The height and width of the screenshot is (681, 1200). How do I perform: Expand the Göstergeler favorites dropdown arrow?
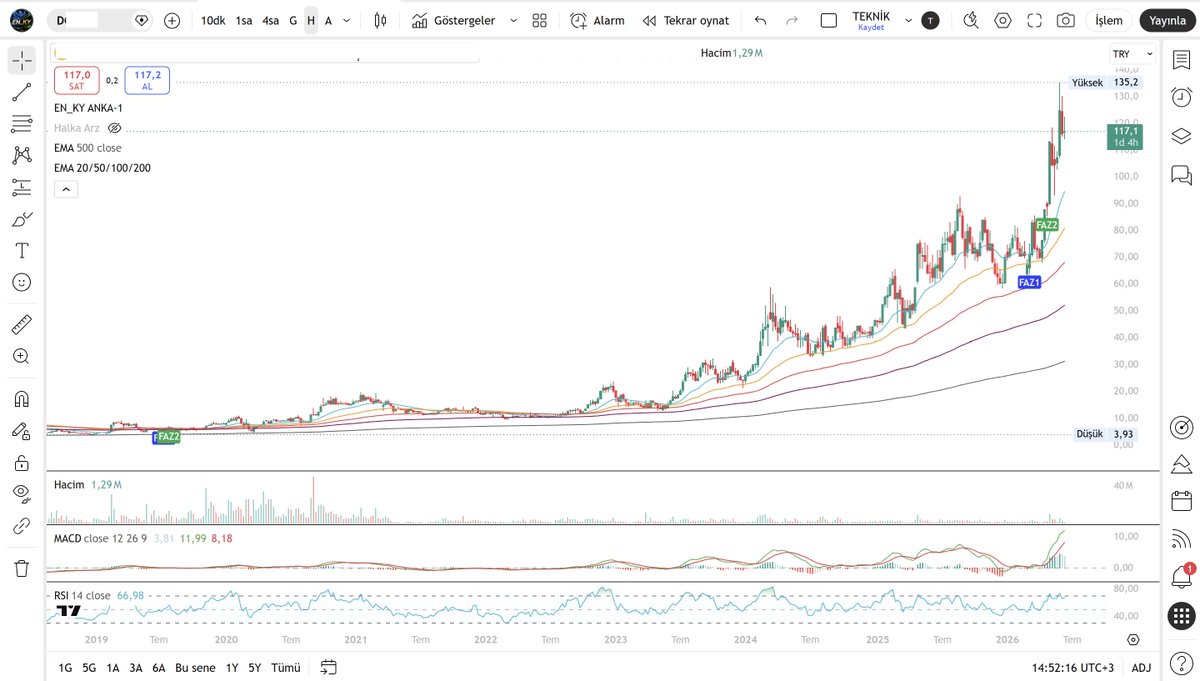click(x=514, y=20)
